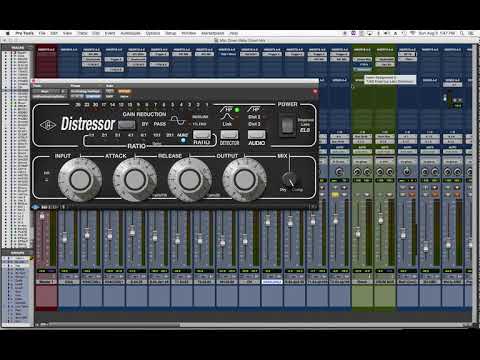Open the Marketplace menu
The width and height of the screenshot is (480, 360).
213,33
